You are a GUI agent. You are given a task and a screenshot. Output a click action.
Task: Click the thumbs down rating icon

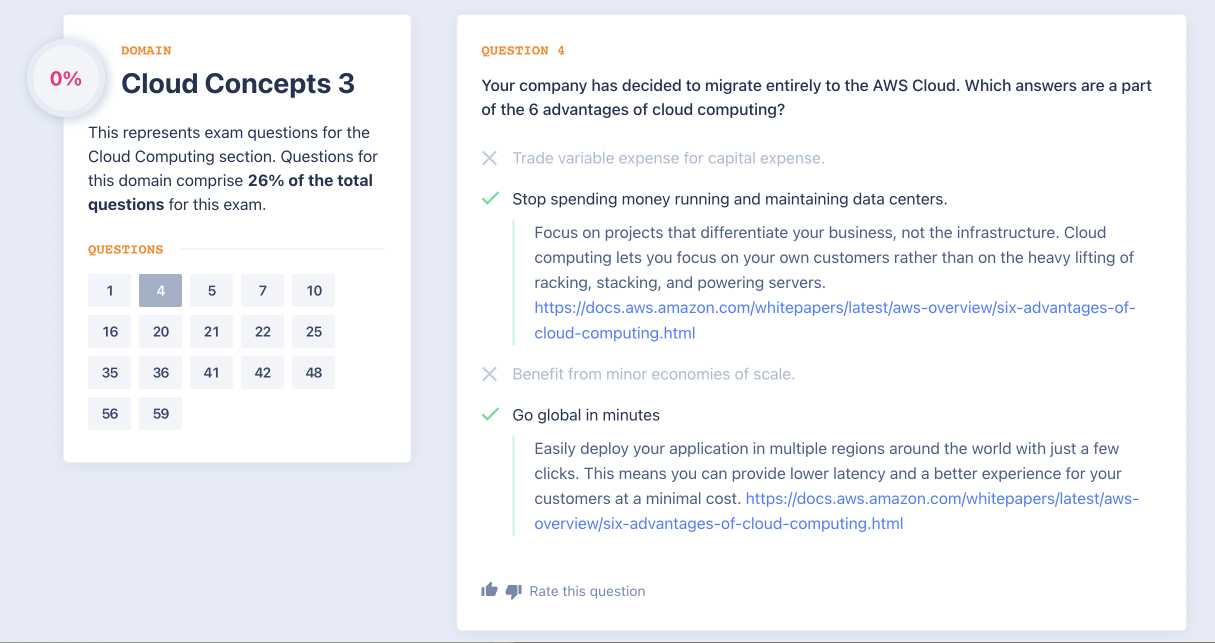pyautogui.click(x=513, y=591)
